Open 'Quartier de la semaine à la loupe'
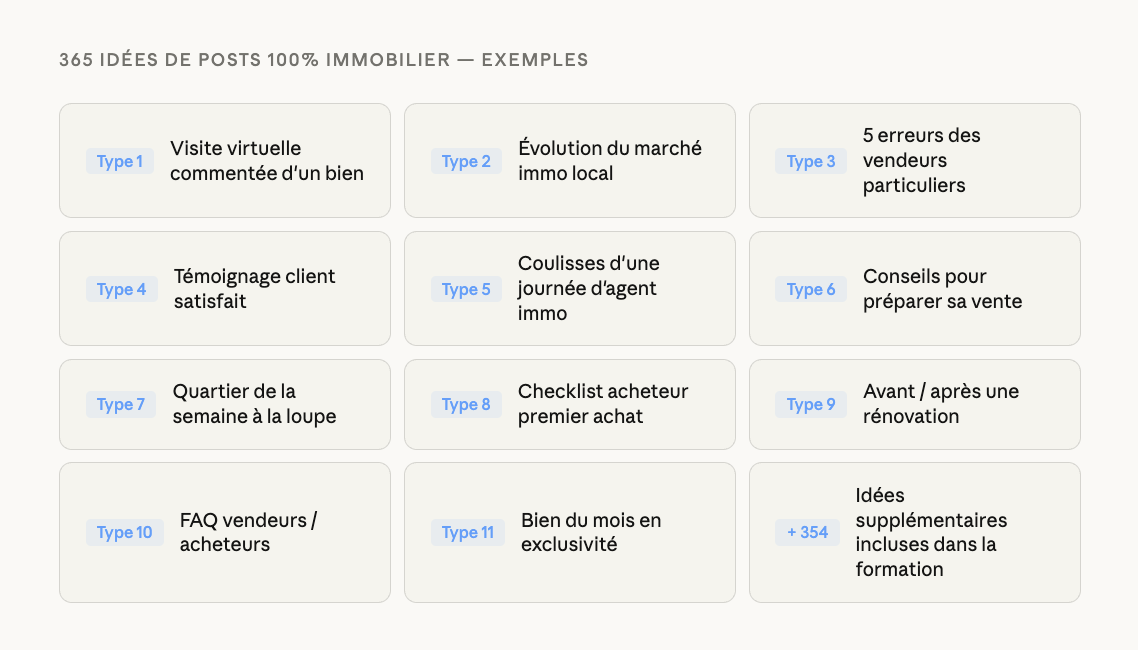The image size is (1138, 650). [254, 404]
